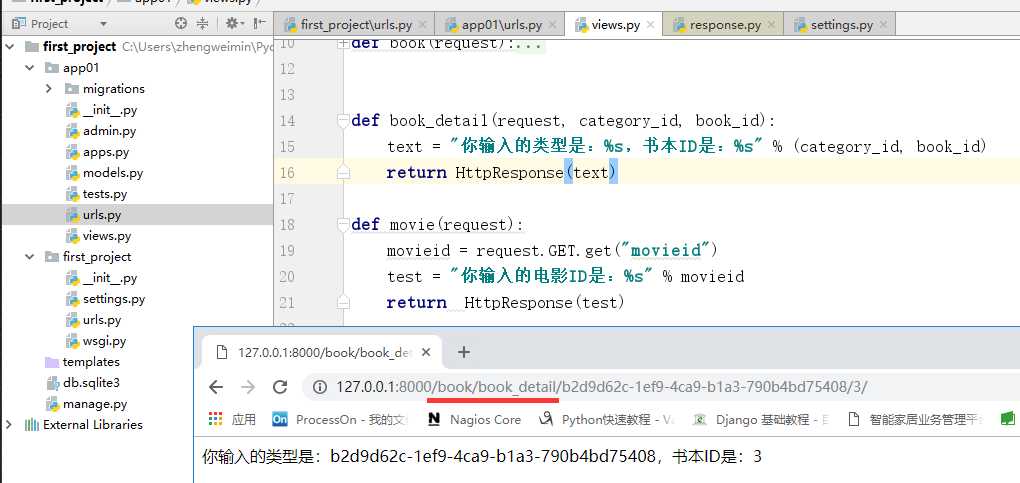Click return HttpResponse(text) line
Screen dimensions: 1020x483
(x=501, y=172)
